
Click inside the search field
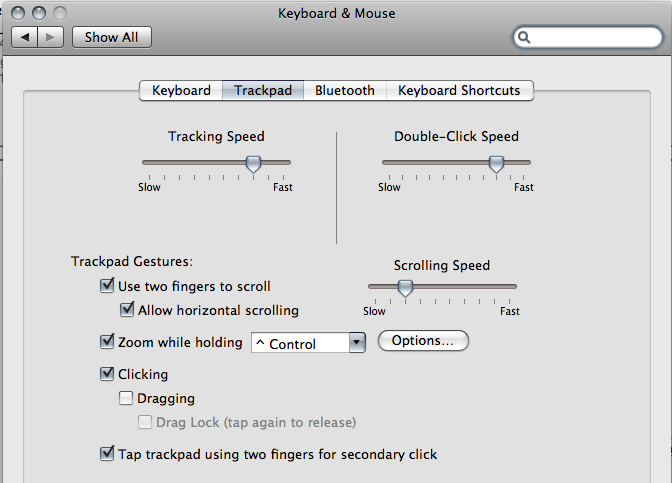596,37
